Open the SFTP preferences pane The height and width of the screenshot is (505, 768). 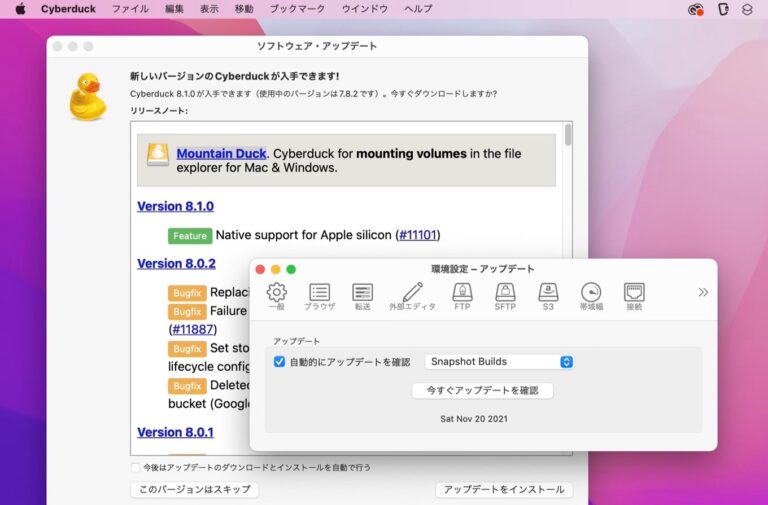[x=505, y=296]
